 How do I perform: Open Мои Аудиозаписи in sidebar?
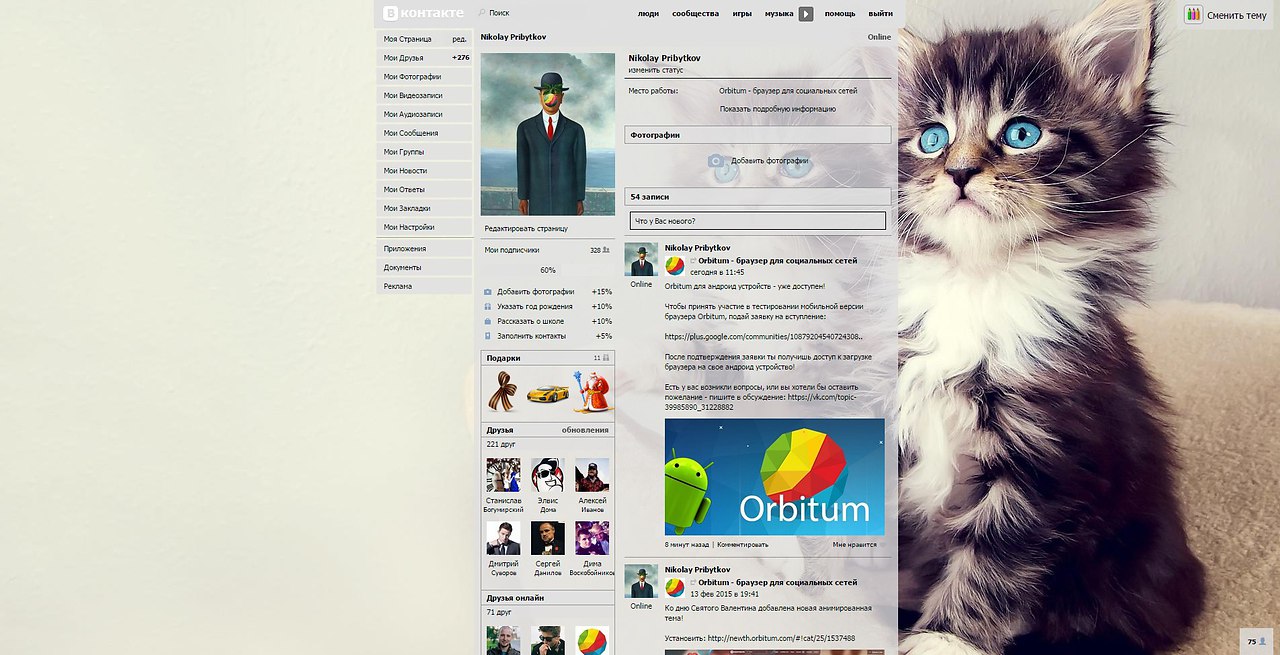[425, 114]
